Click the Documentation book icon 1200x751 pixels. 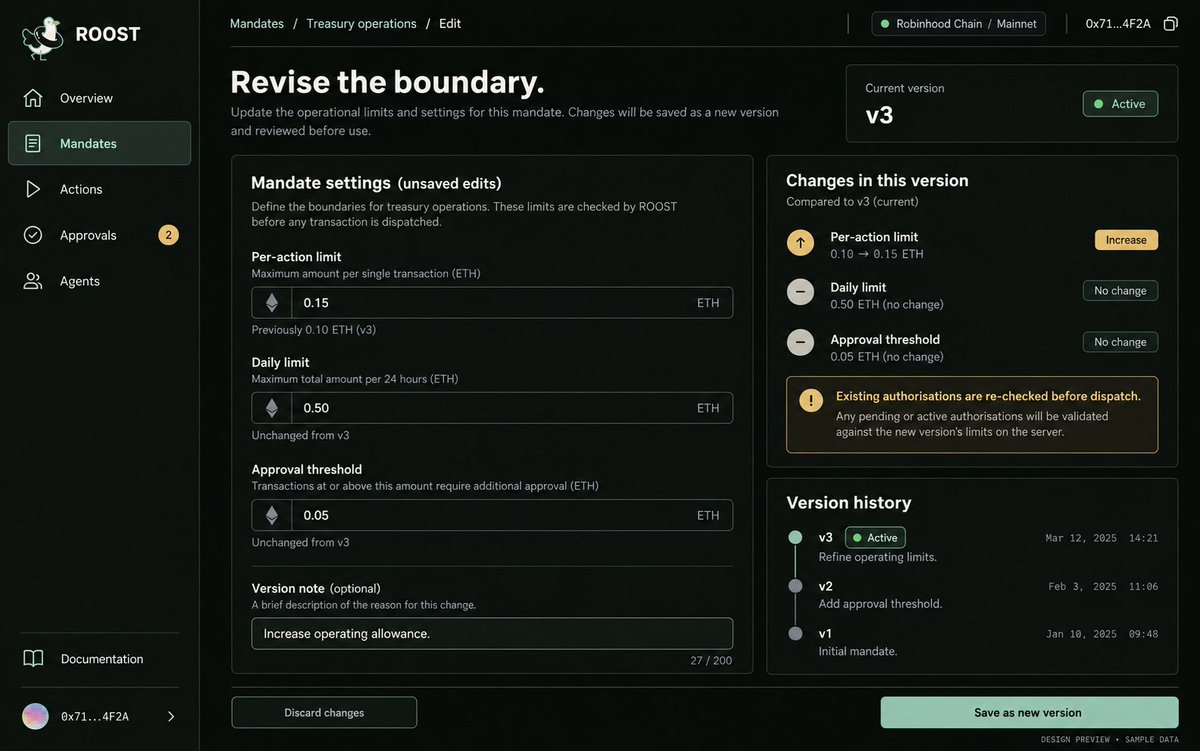tap(33, 659)
